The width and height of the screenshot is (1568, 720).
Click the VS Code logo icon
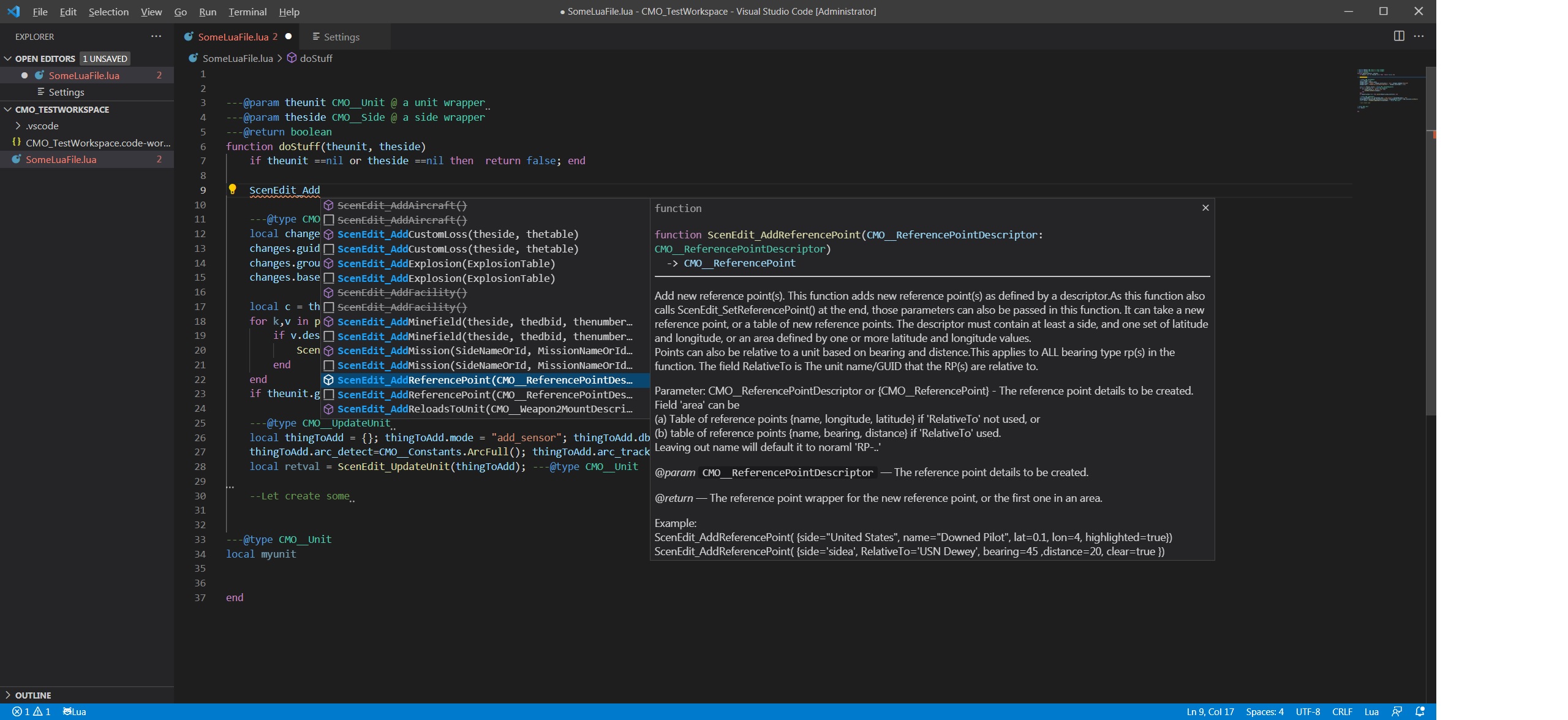click(13, 12)
